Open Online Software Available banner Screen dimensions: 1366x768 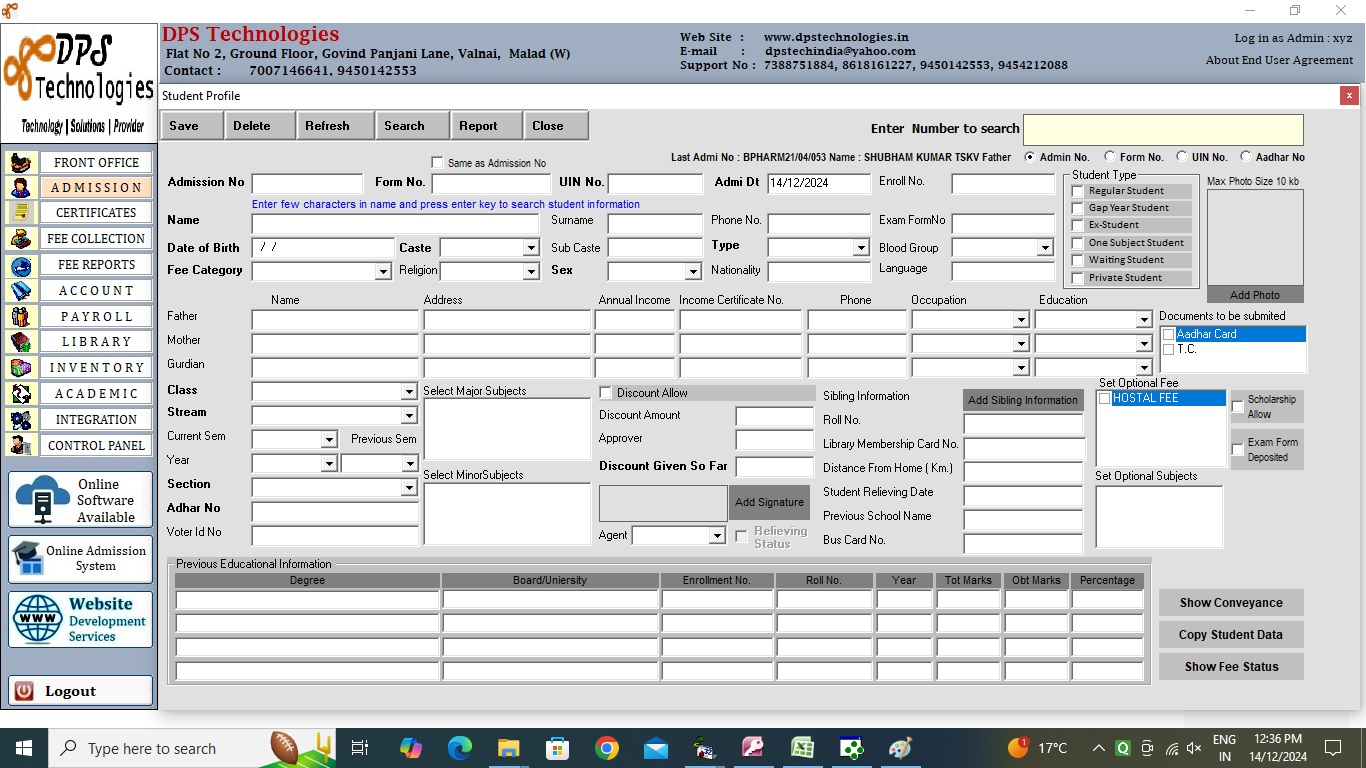[81, 500]
